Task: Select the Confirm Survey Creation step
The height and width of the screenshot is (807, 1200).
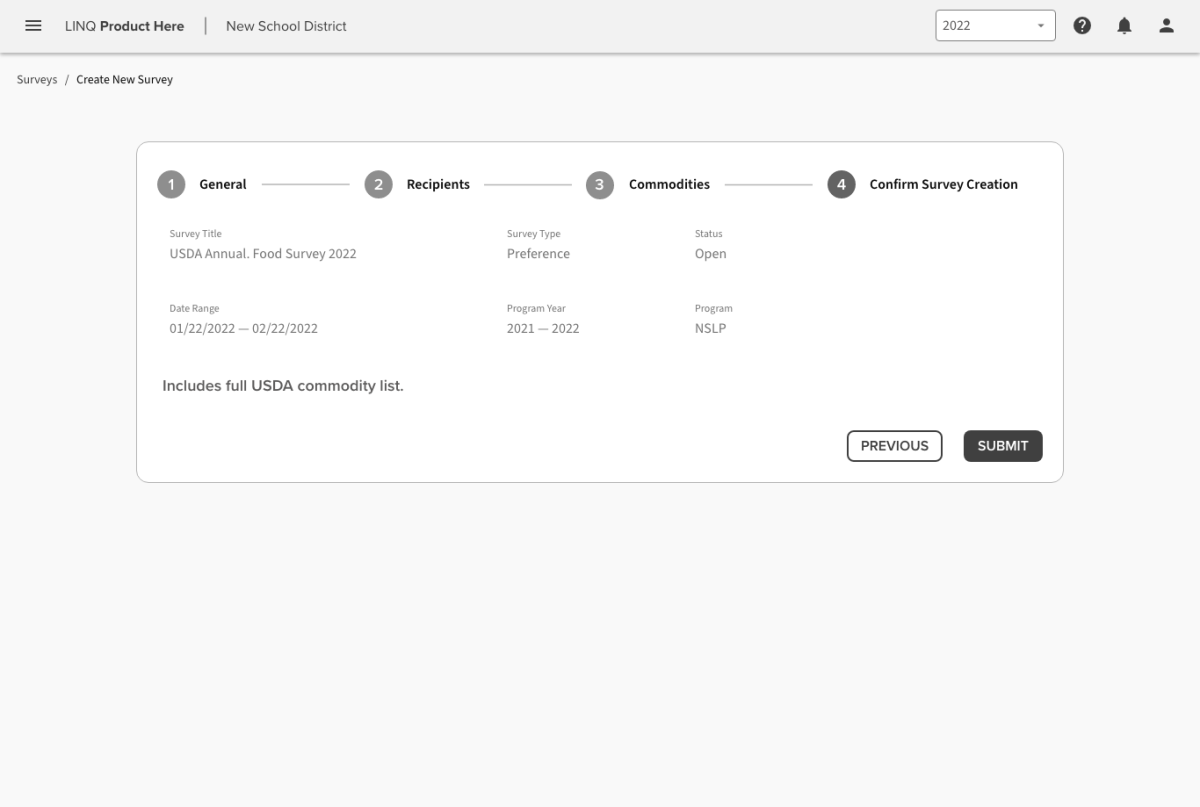Action: (x=943, y=185)
